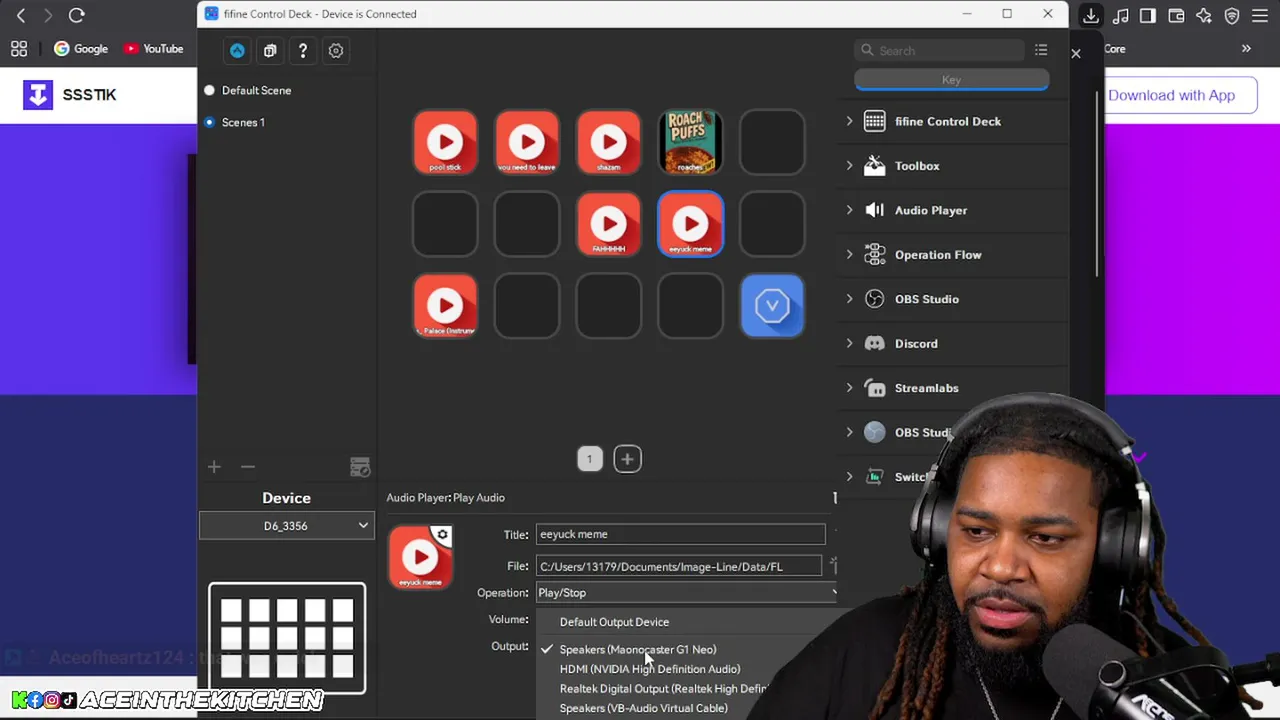
Task: Expand the Toolbox category
Action: pos(850,166)
